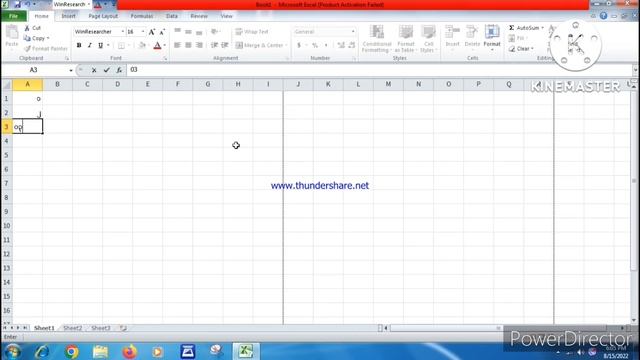Switch to the Insert tab

(68, 16)
